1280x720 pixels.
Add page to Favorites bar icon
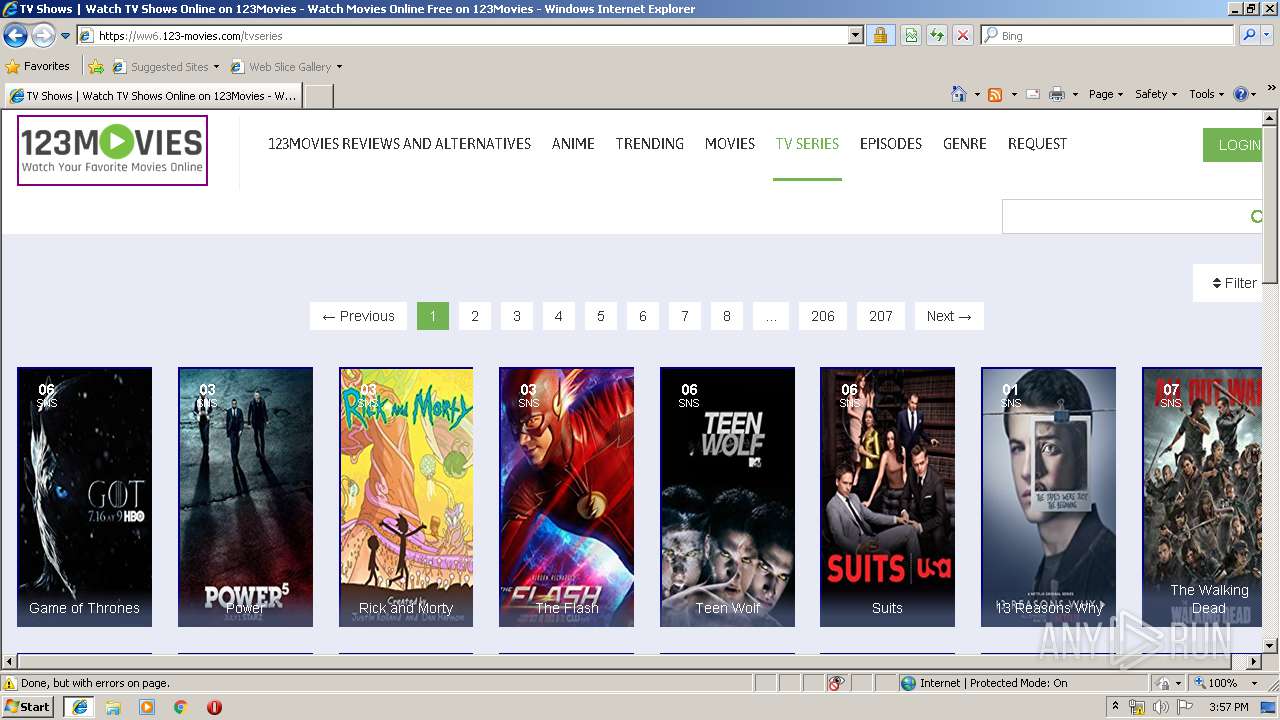[96, 67]
